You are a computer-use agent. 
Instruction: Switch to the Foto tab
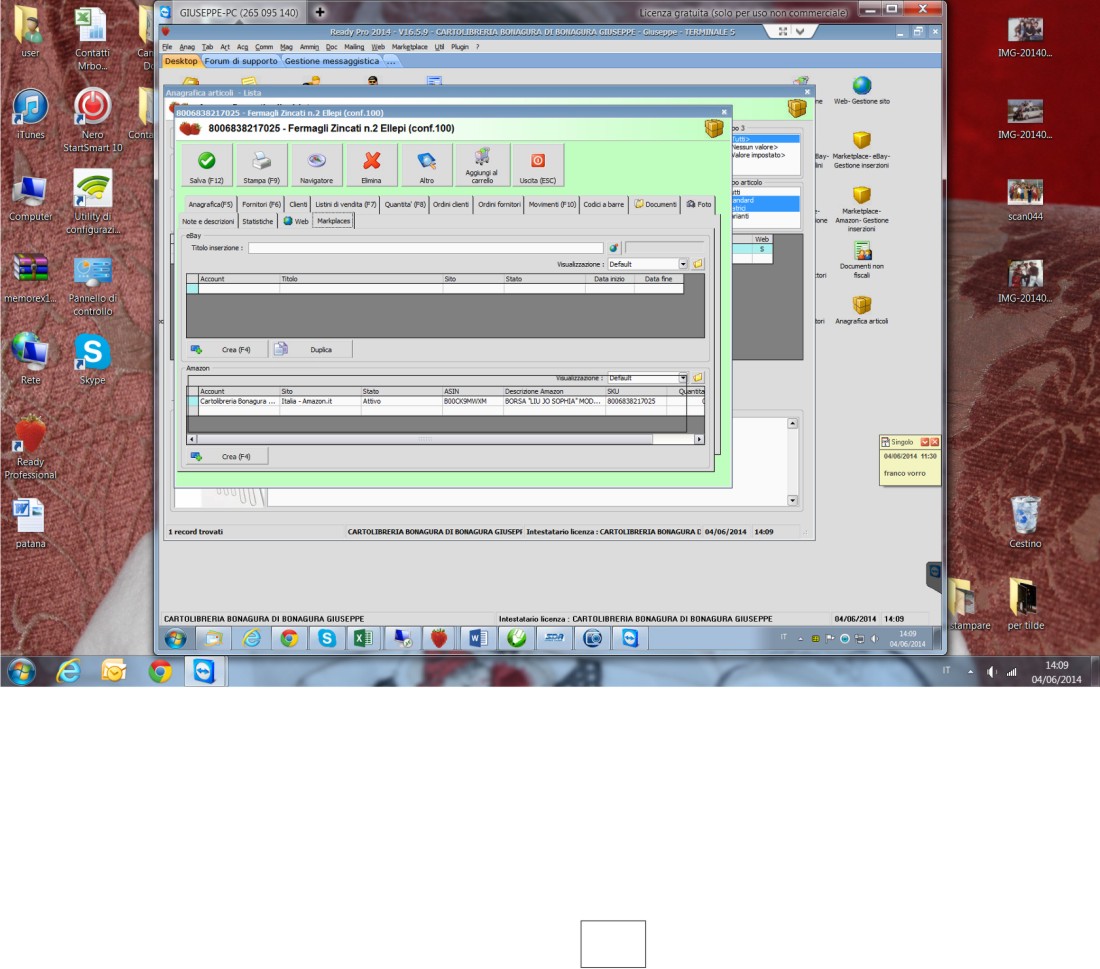[x=699, y=204]
